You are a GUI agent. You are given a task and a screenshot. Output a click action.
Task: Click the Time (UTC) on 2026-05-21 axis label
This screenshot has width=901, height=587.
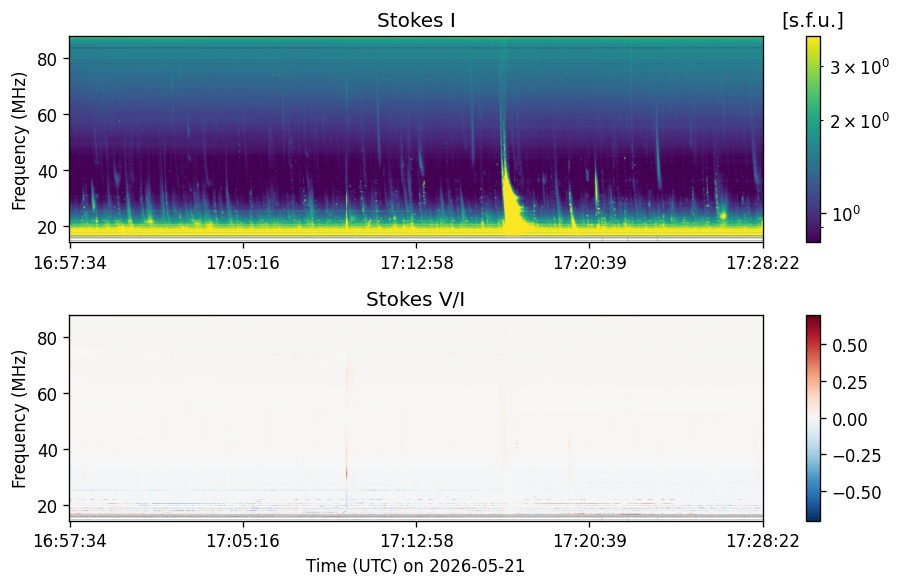pyautogui.click(x=415, y=566)
